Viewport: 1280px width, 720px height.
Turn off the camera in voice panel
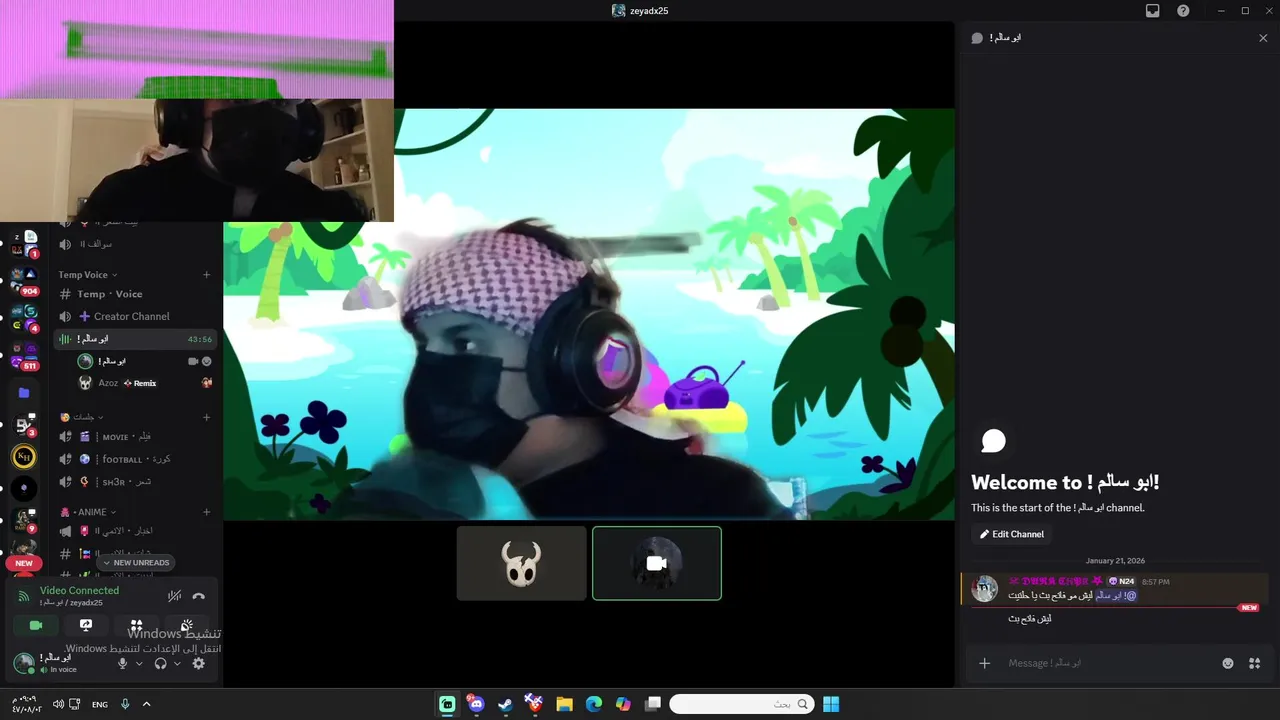pos(36,625)
